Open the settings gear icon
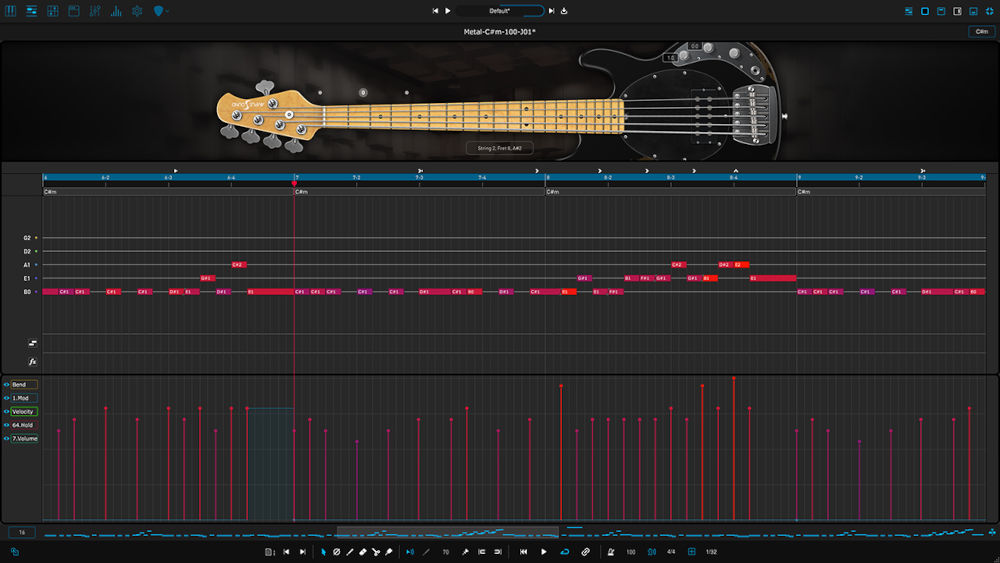This screenshot has width=1000, height=563. tap(137, 11)
